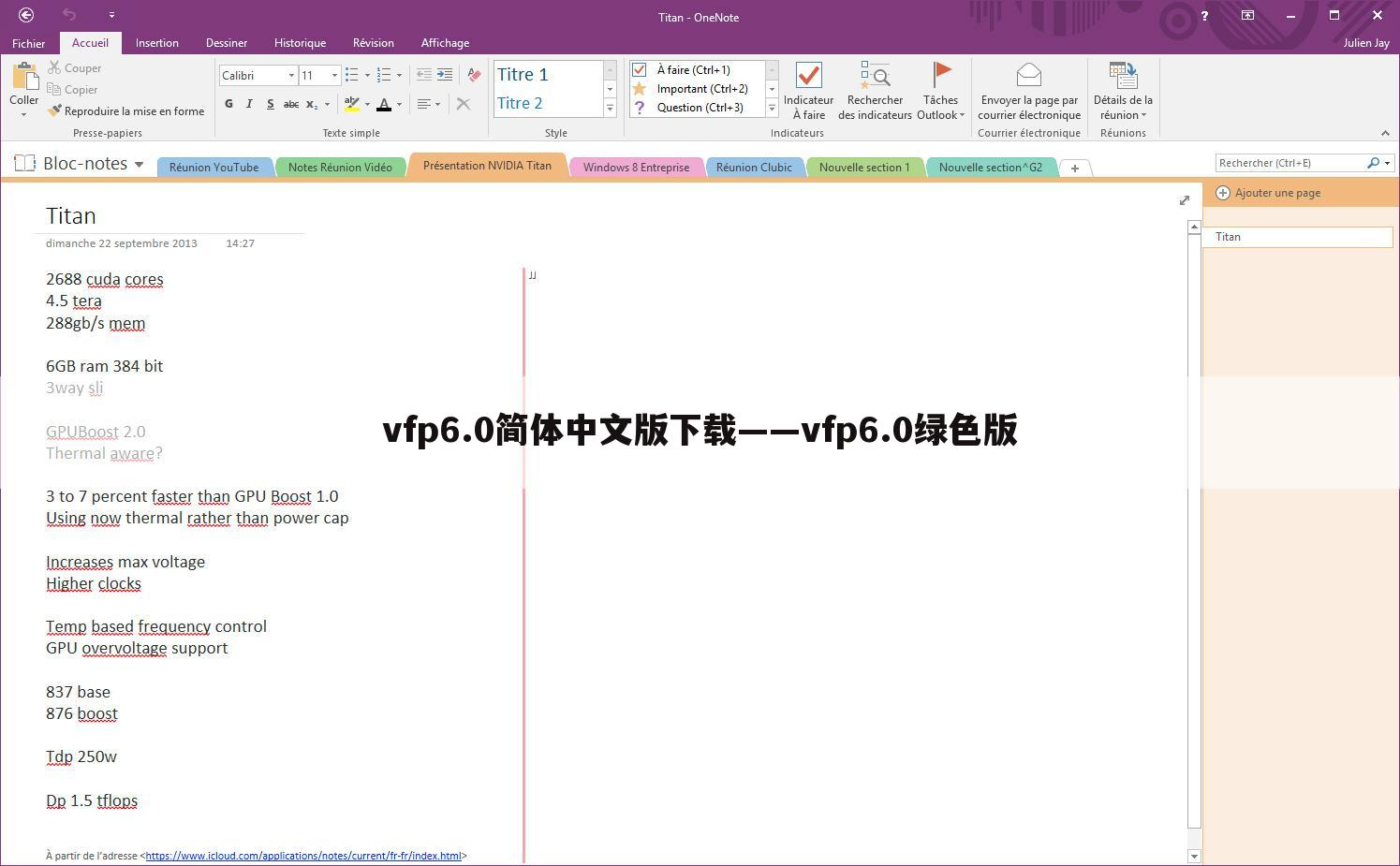Click bulleted list icon

351,75
